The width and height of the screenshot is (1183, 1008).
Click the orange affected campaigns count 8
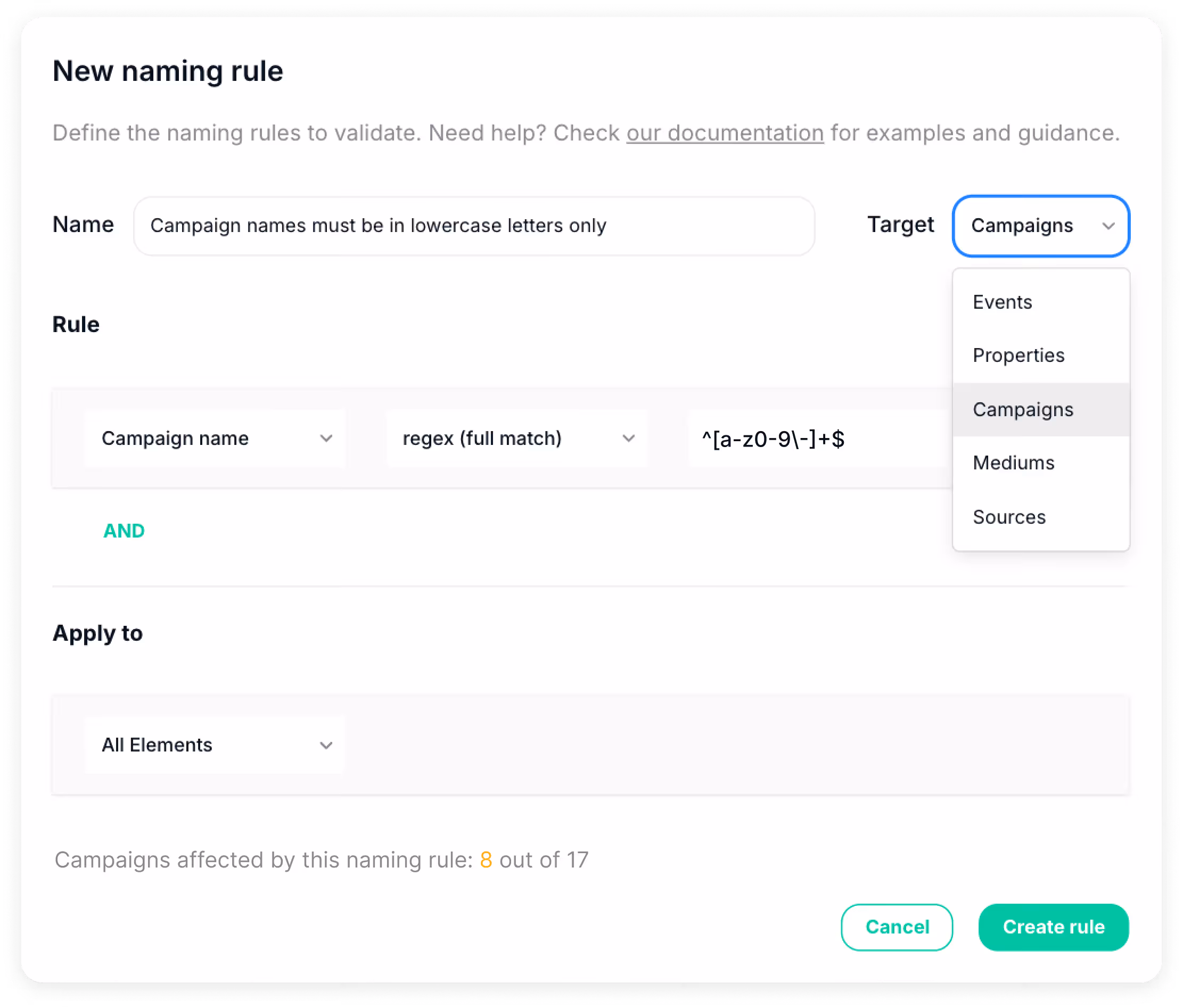pos(486,860)
